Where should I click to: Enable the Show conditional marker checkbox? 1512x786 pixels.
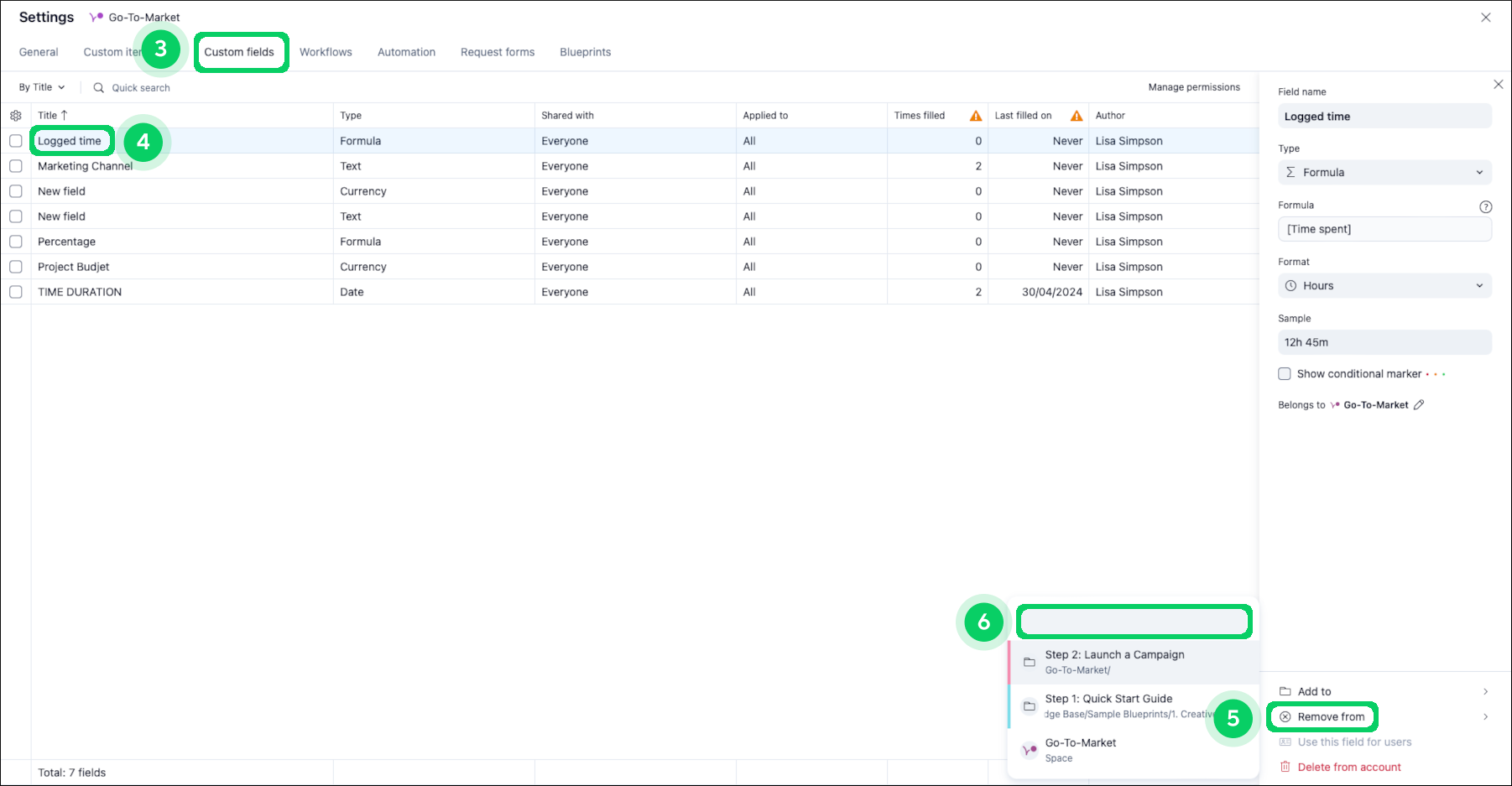pyautogui.click(x=1284, y=373)
